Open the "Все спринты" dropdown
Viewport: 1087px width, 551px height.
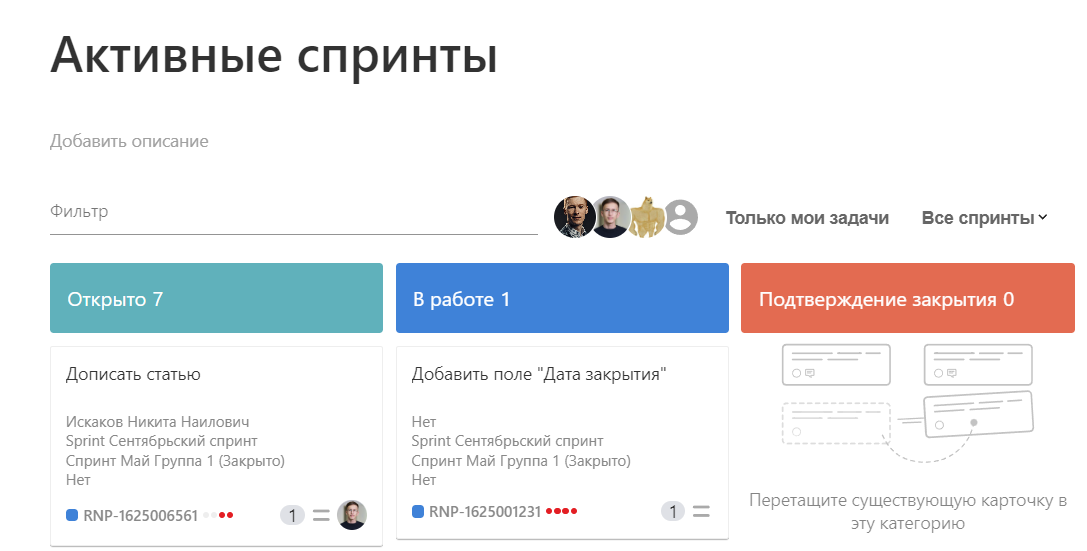coord(984,218)
